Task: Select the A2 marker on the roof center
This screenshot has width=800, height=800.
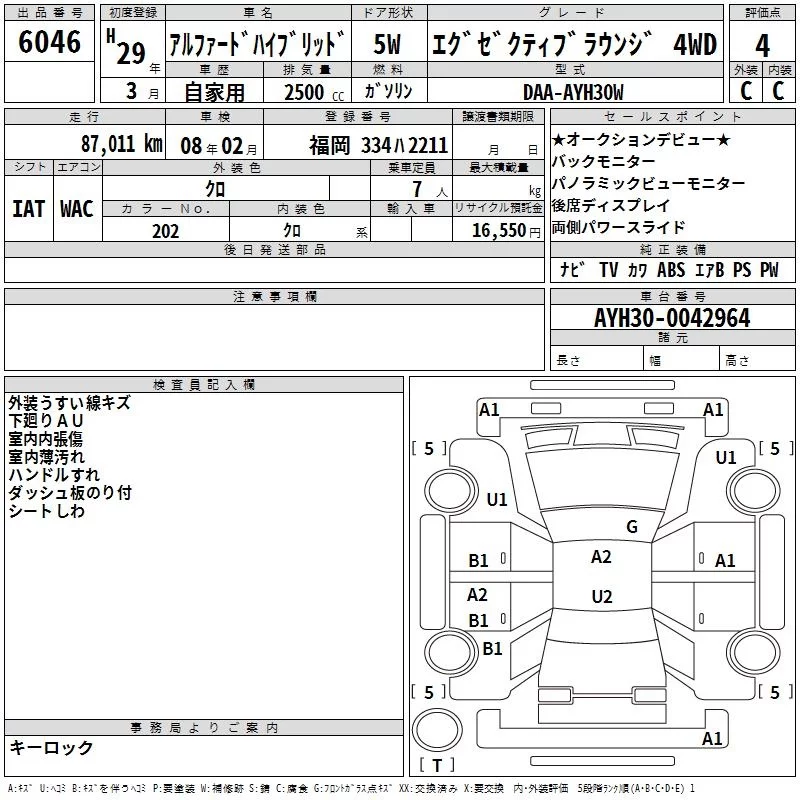Action: tap(601, 557)
